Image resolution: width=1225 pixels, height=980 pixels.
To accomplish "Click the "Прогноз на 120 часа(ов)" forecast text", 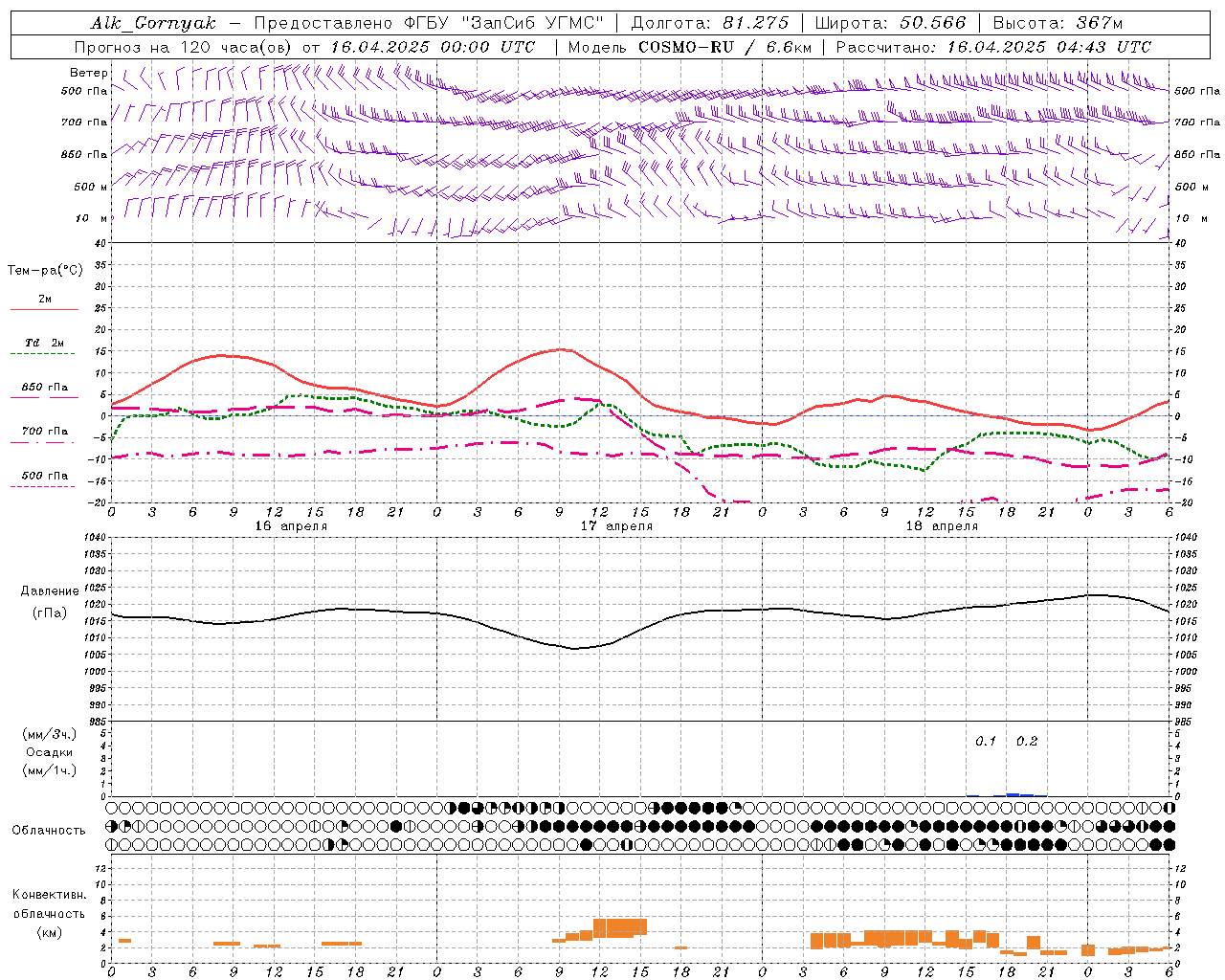I will click(185, 47).
